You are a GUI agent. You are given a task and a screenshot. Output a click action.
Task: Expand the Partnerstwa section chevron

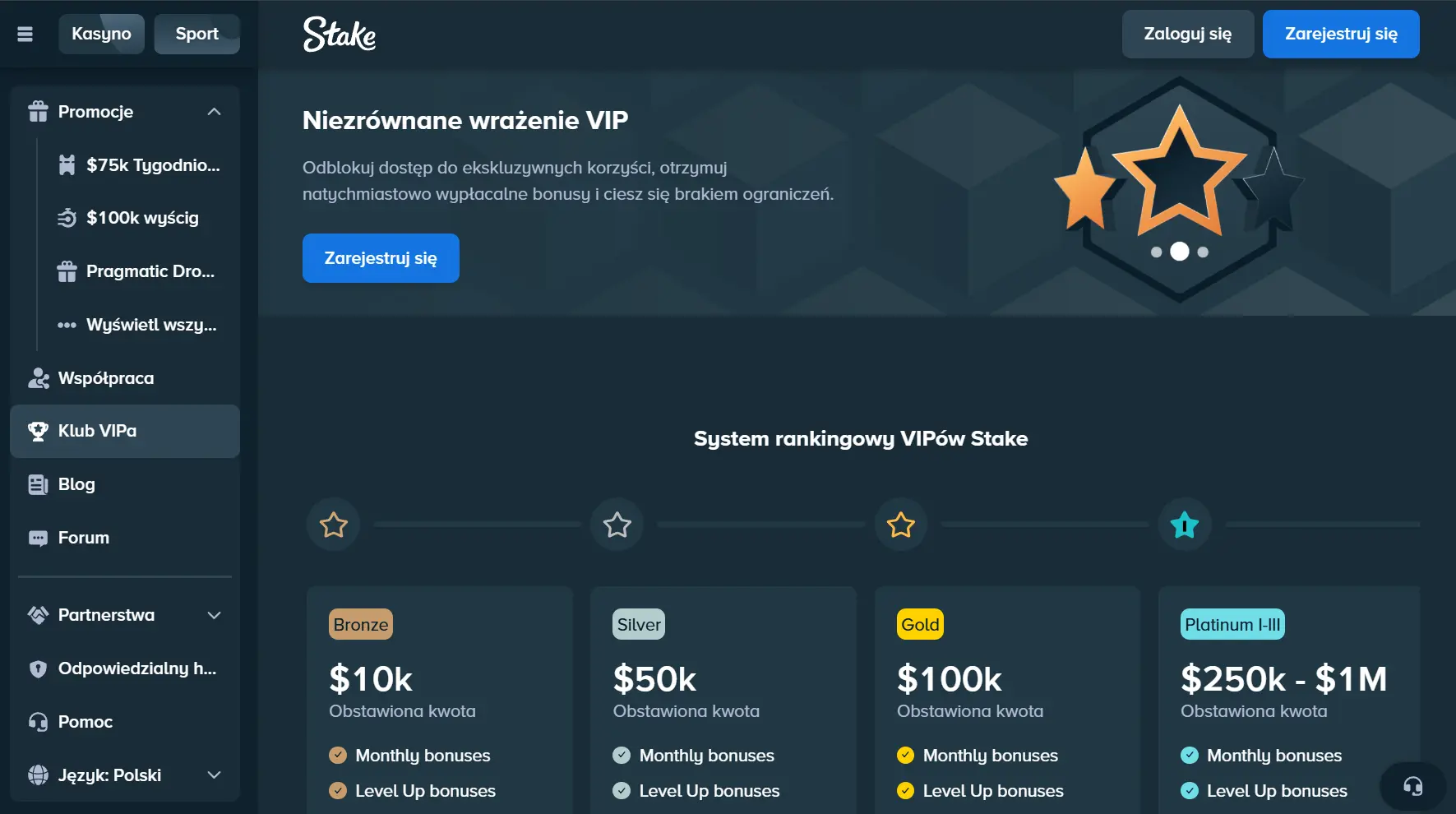pos(215,615)
